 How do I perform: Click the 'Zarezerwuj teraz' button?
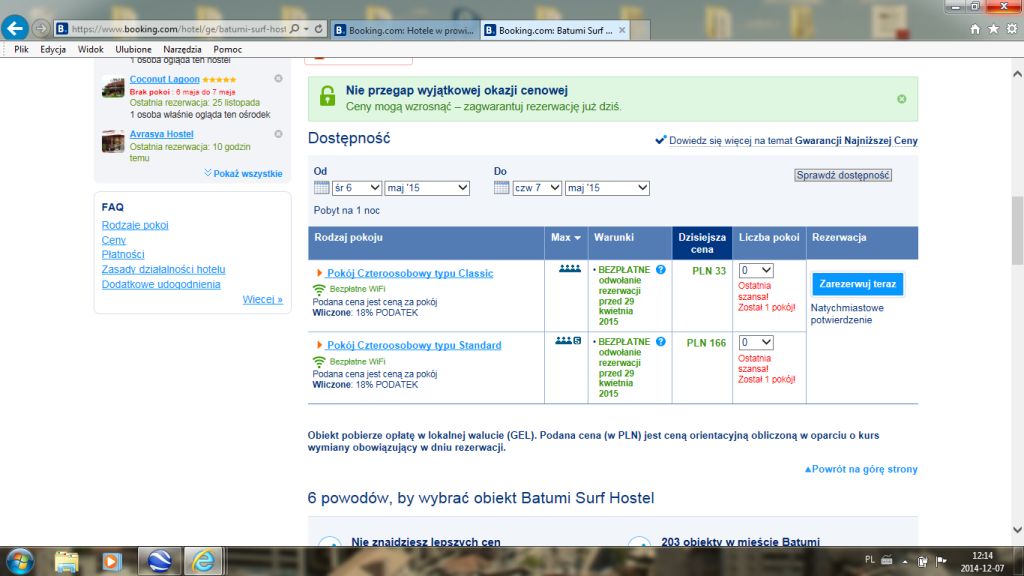pyautogui.click(x=857, y=284)
